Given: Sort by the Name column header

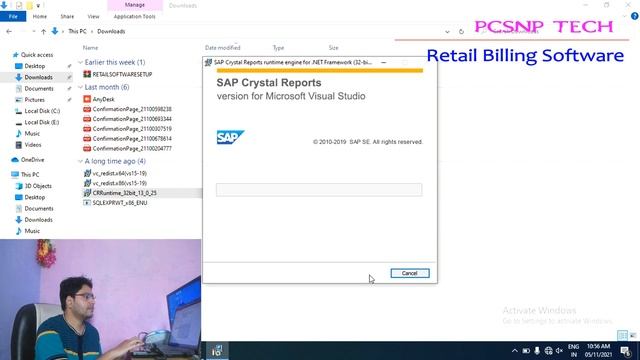Looking at the screenshot, I should click(x=90, y=48).
